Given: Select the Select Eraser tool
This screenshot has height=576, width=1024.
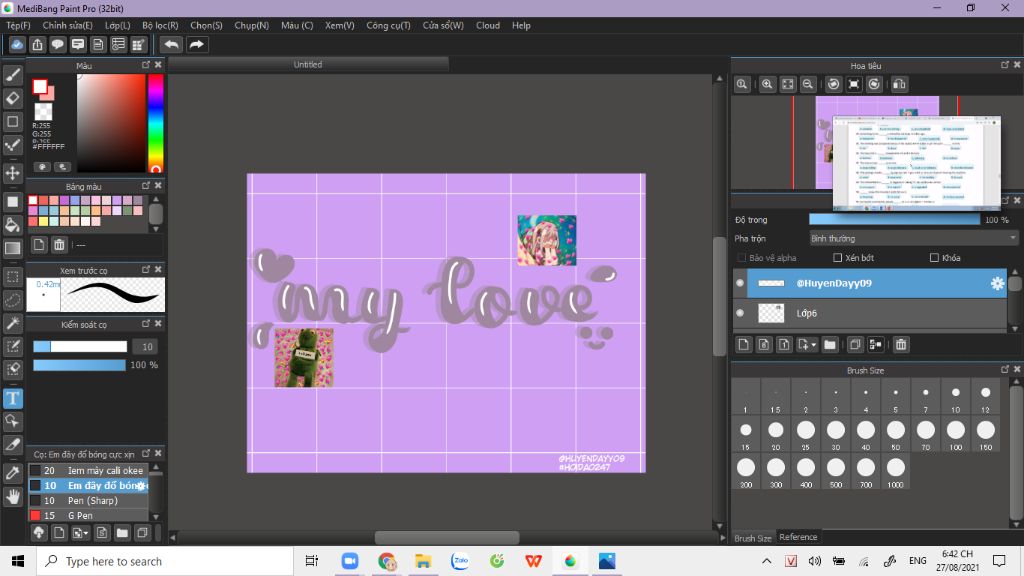Looking at the screenshot, I should (x=12, y=370).
